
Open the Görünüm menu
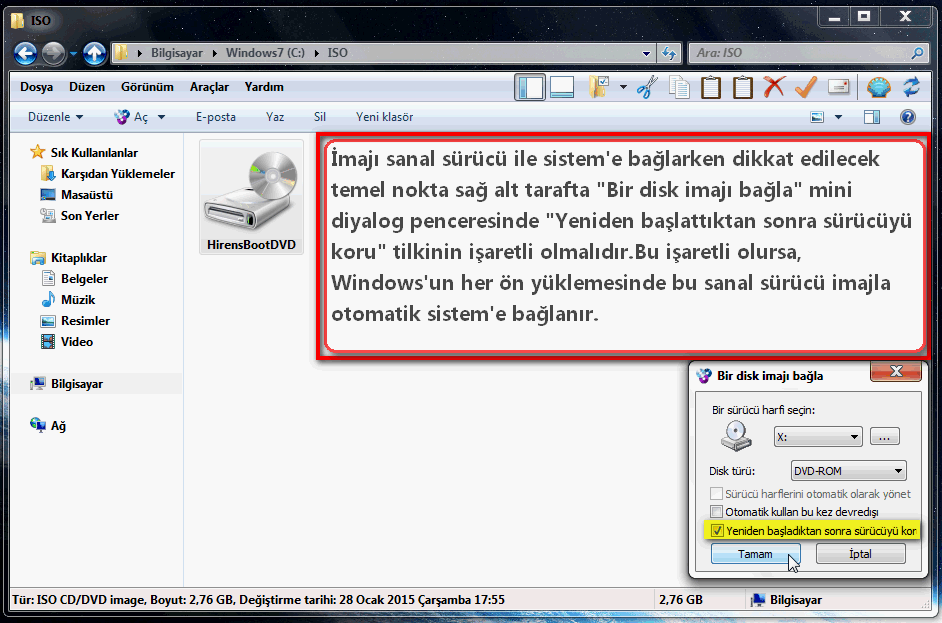click(x=147, y=87)
